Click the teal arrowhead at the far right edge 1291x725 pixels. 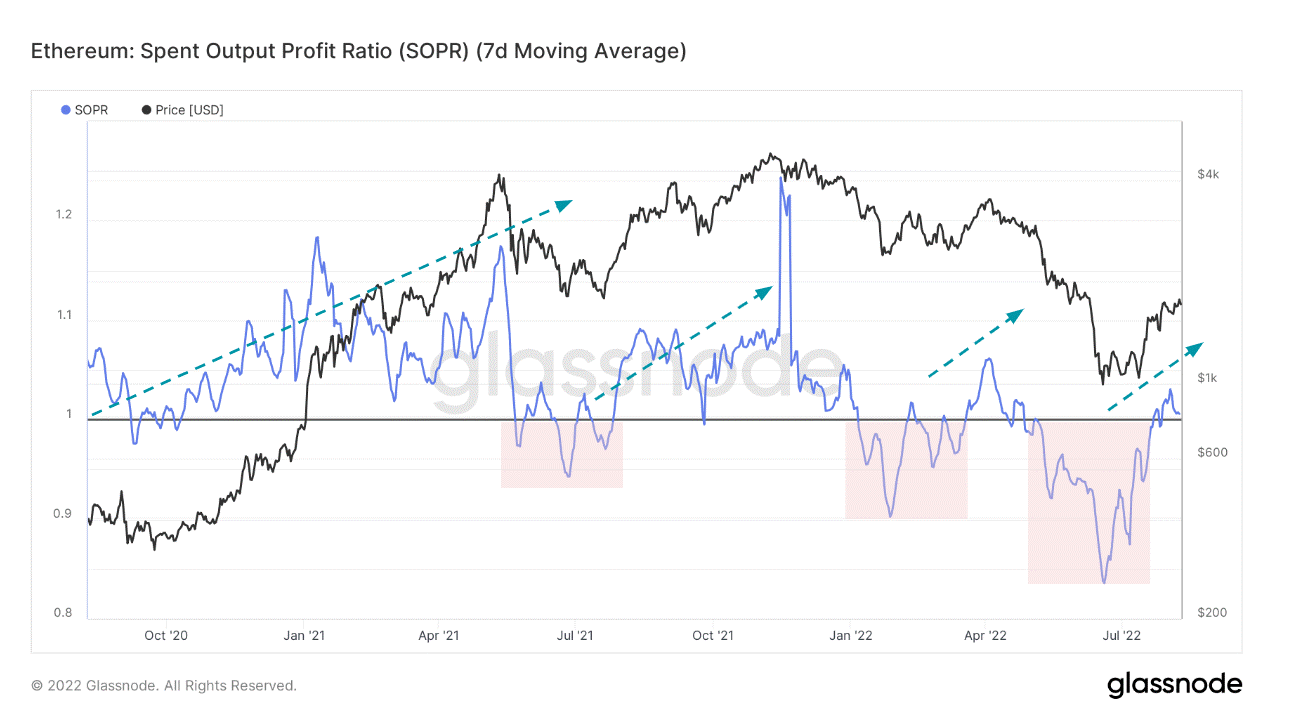pos(1194,347)
